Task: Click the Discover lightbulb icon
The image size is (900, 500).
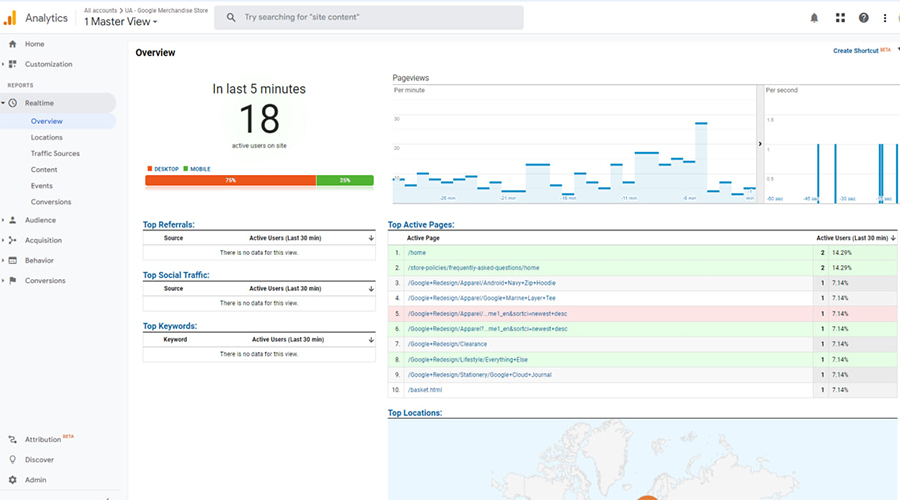Action: [13, 459]
